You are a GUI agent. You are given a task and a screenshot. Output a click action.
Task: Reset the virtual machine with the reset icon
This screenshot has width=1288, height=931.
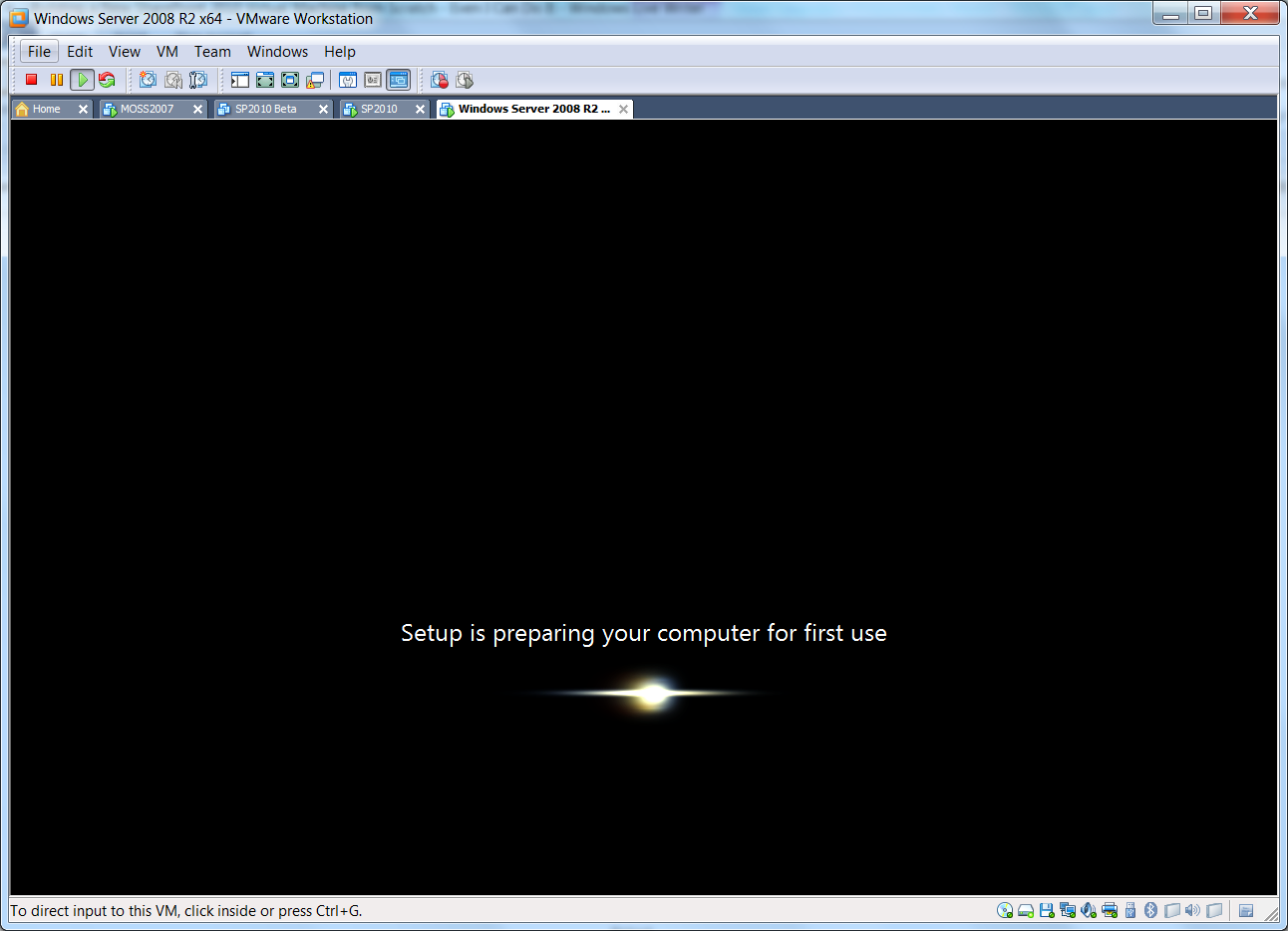click(x=107, y=80)
